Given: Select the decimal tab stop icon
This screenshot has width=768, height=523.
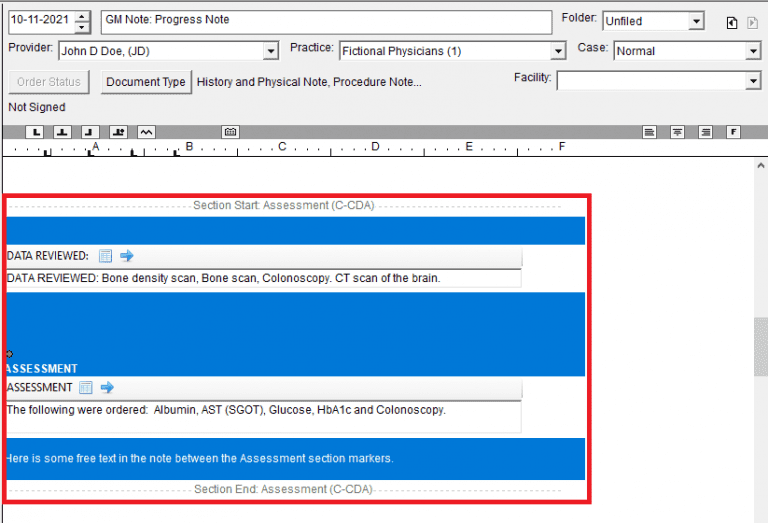Looking at the screenshot, I should point(119,132).
